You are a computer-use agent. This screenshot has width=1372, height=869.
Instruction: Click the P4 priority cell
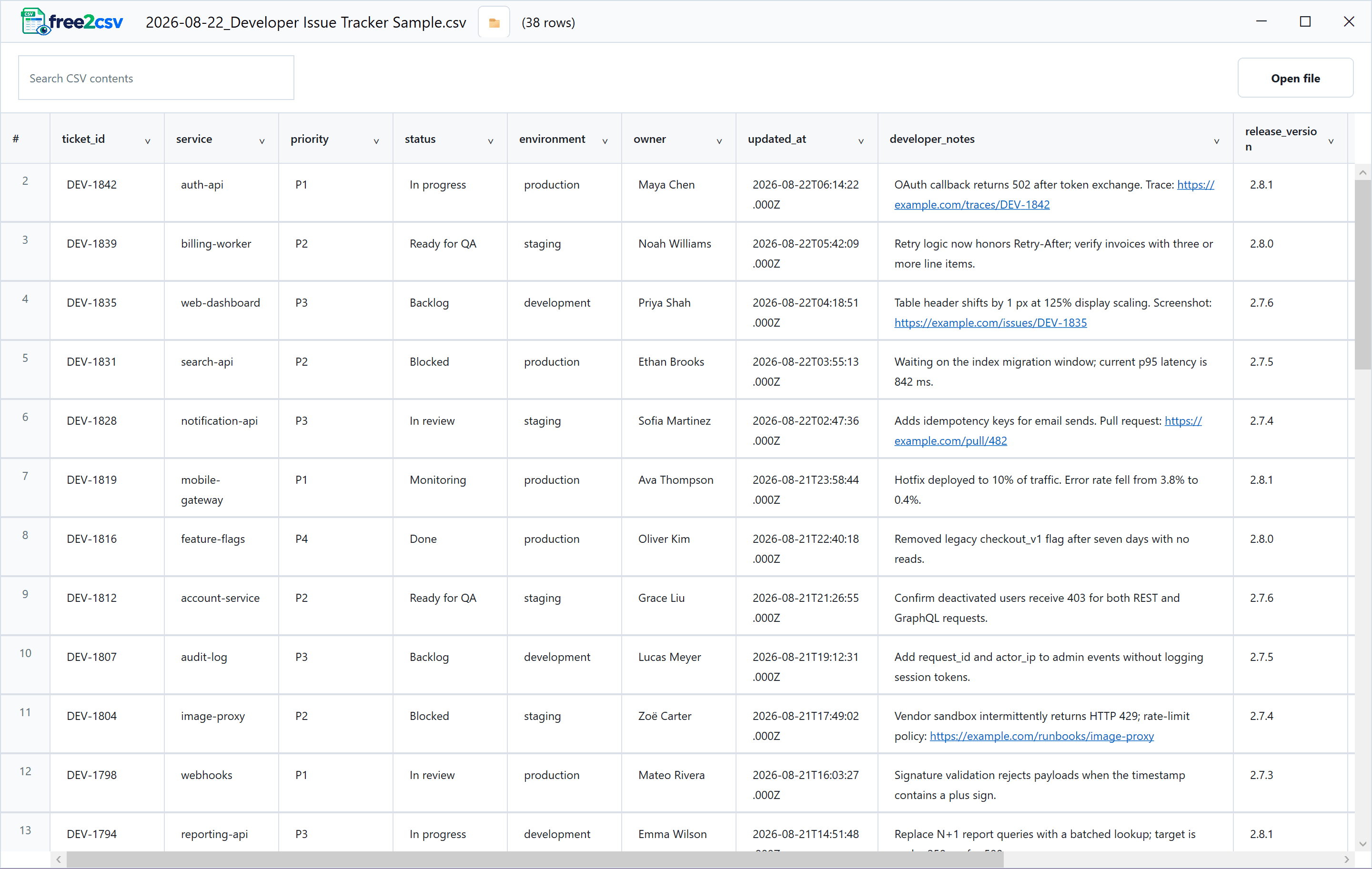pos(335,547)
